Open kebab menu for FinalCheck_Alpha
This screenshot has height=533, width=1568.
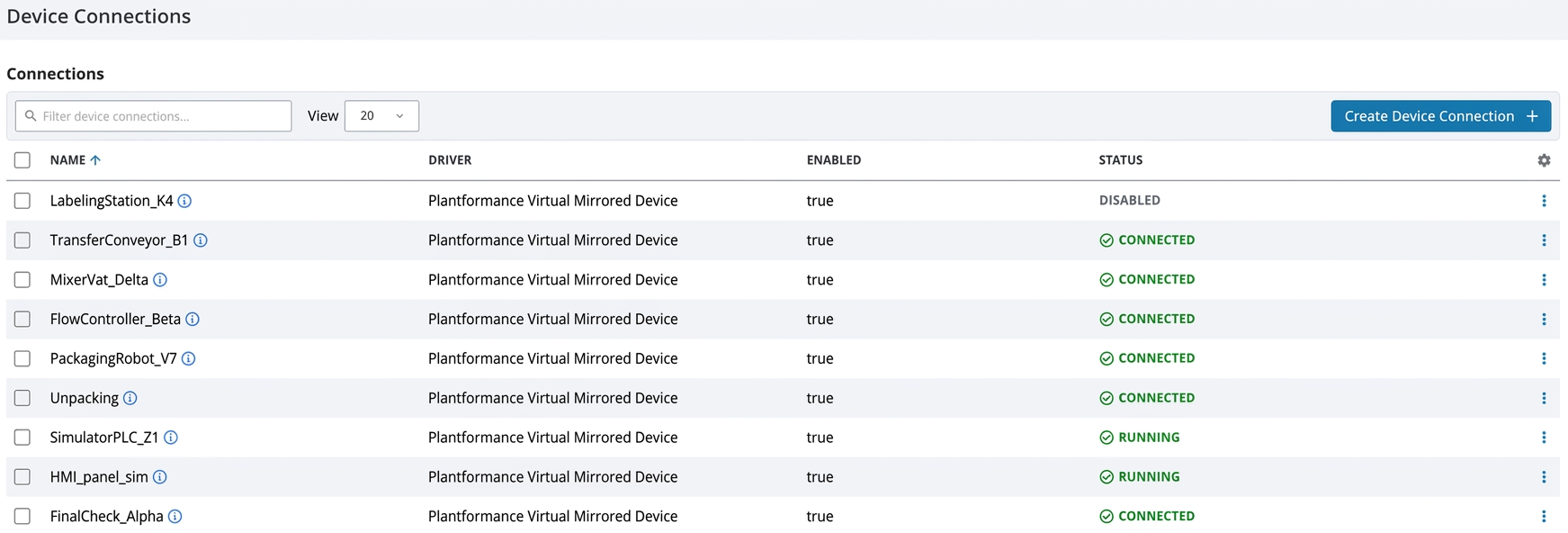1544,516
